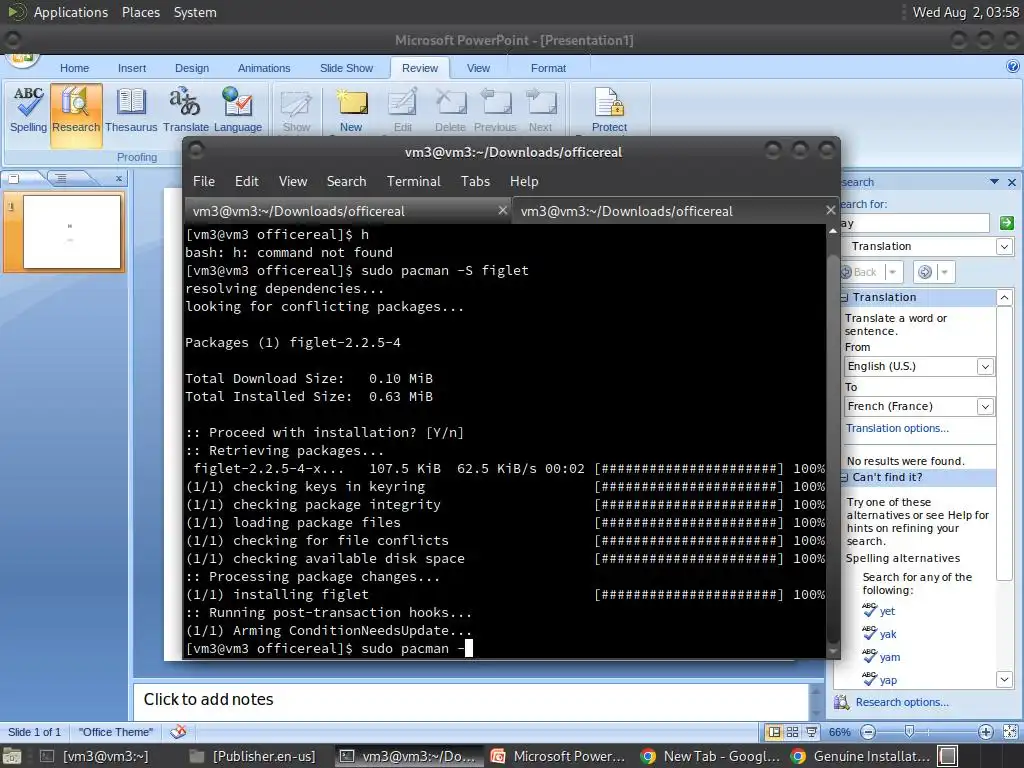
Task: Click the notes area to add notes
Action: tap(470, 699)
